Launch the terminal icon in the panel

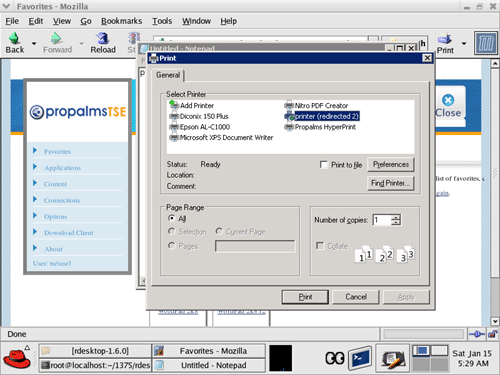360,359
